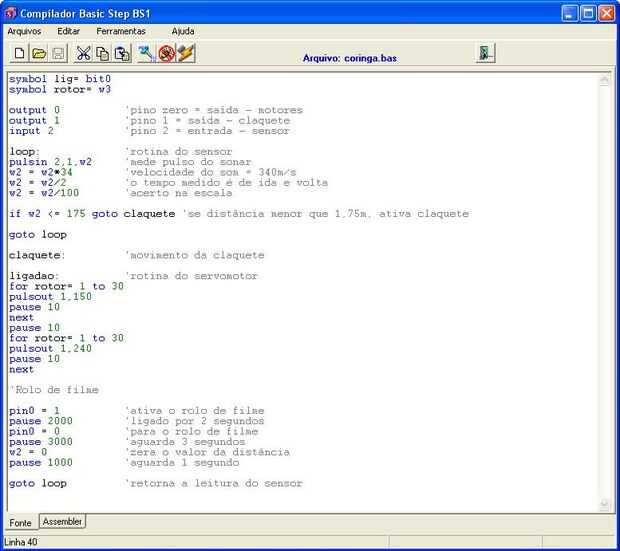620x551 pixels.
Task: Click the code line 'pin0 = 1'
Action: click(x=34, y=411)
